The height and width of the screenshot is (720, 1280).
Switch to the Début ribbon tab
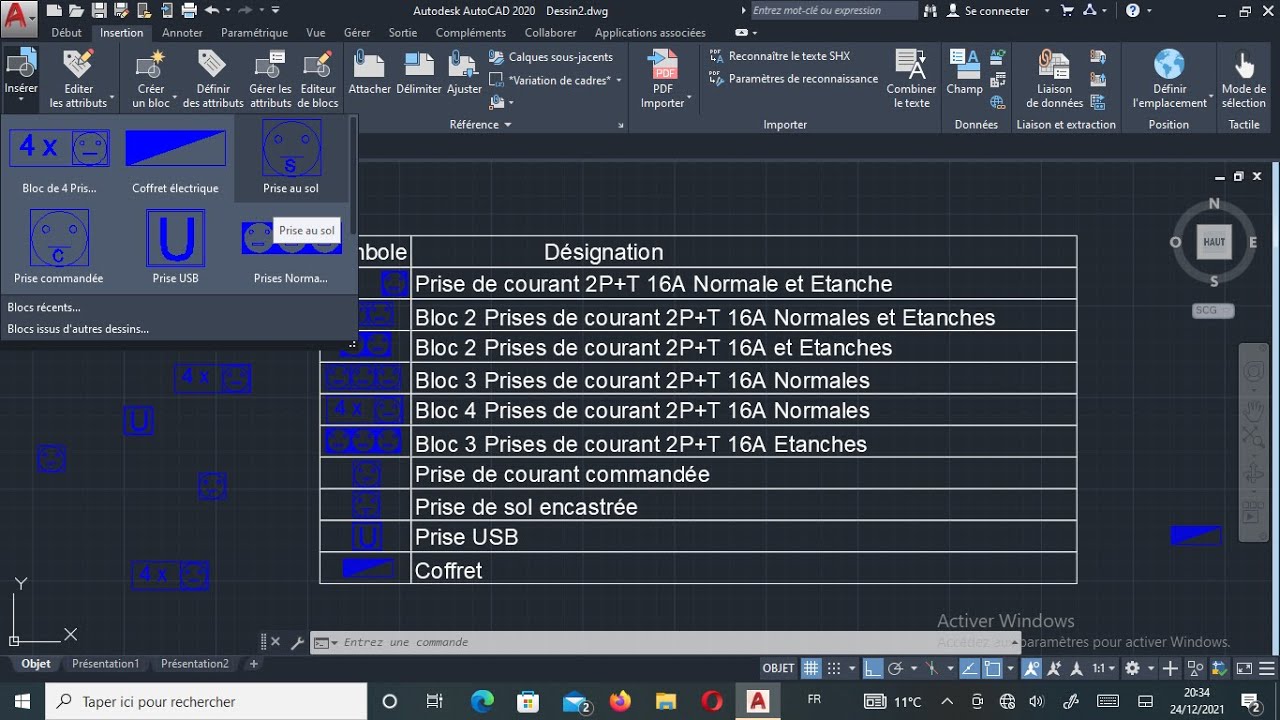click(67, 33)
